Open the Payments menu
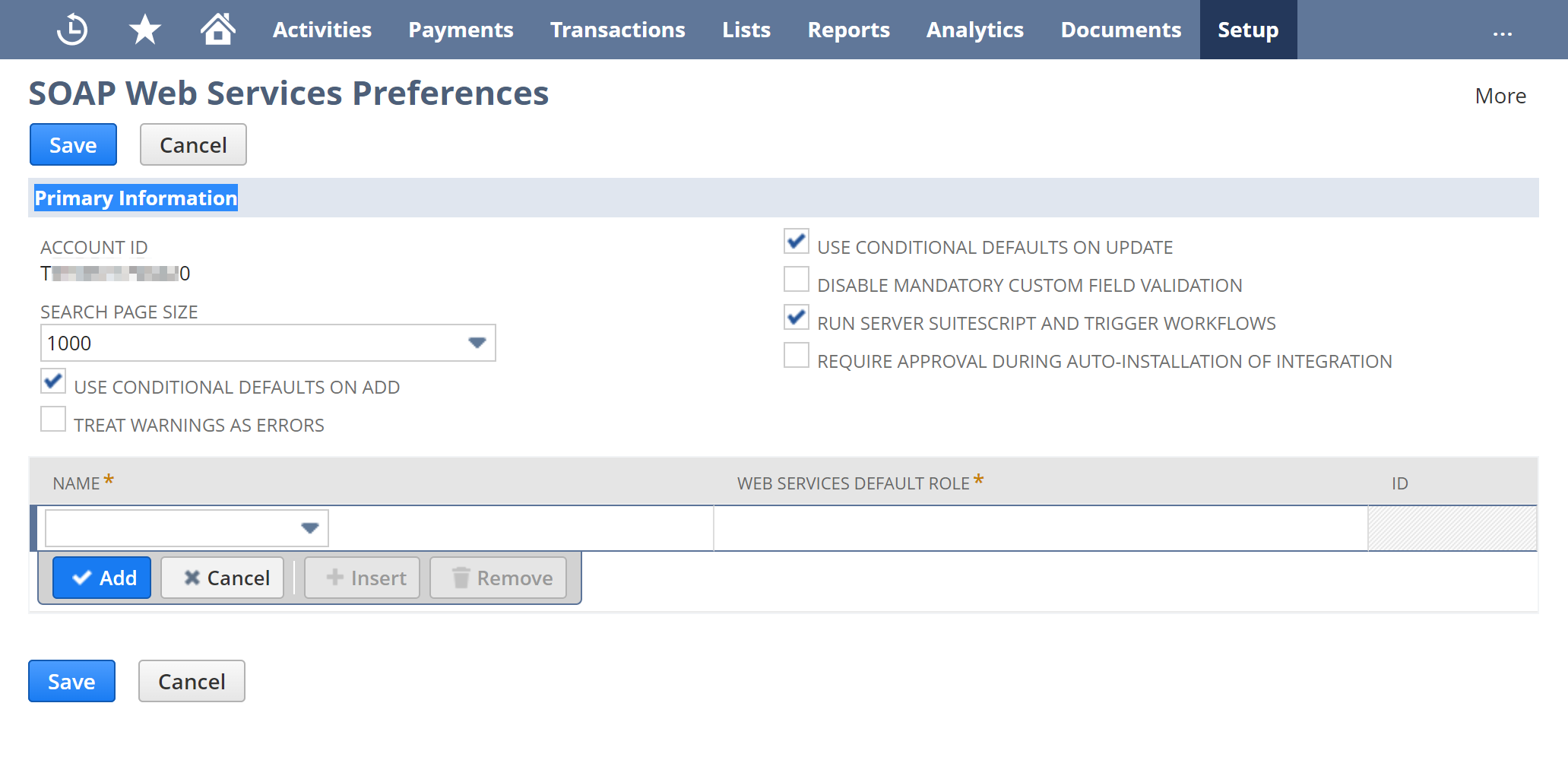The width and height of the screenshot is (1568, 779). click(461, 30)
